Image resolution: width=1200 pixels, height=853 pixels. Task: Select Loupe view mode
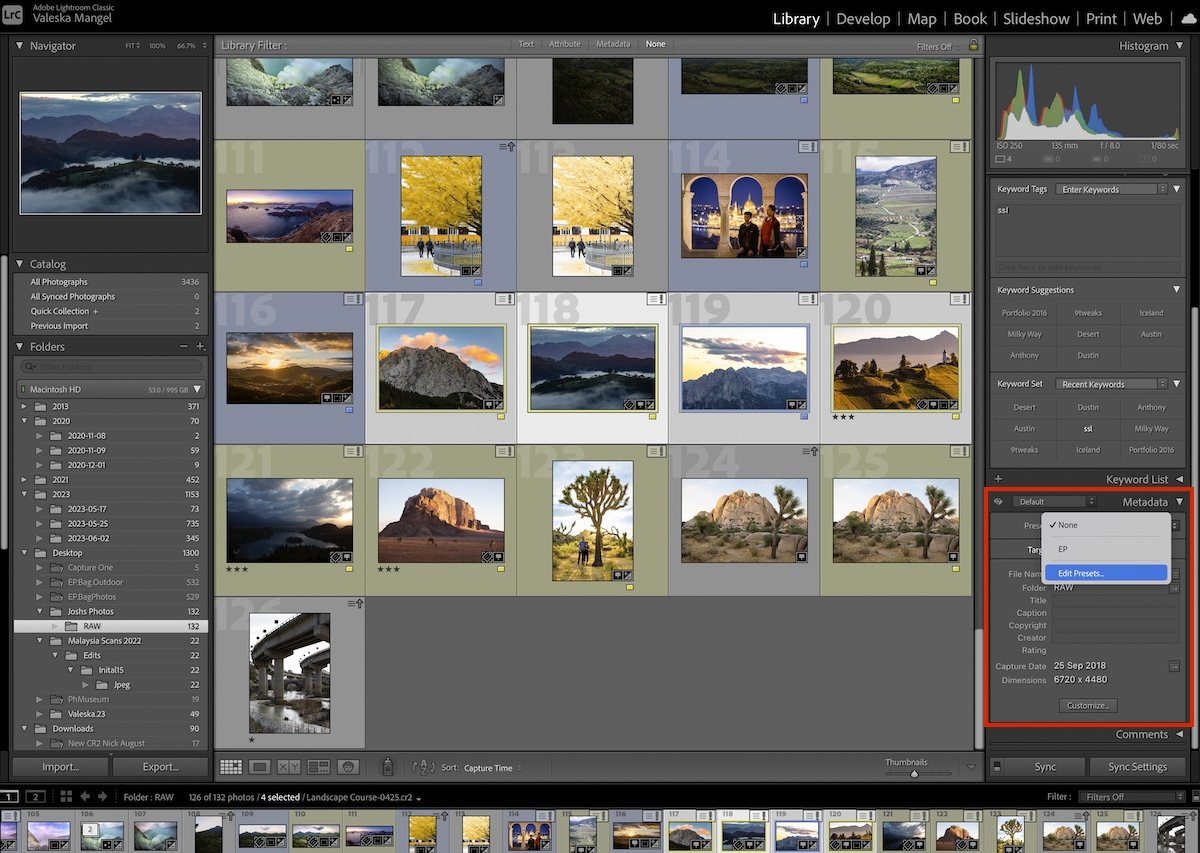(x=261, y=767)
